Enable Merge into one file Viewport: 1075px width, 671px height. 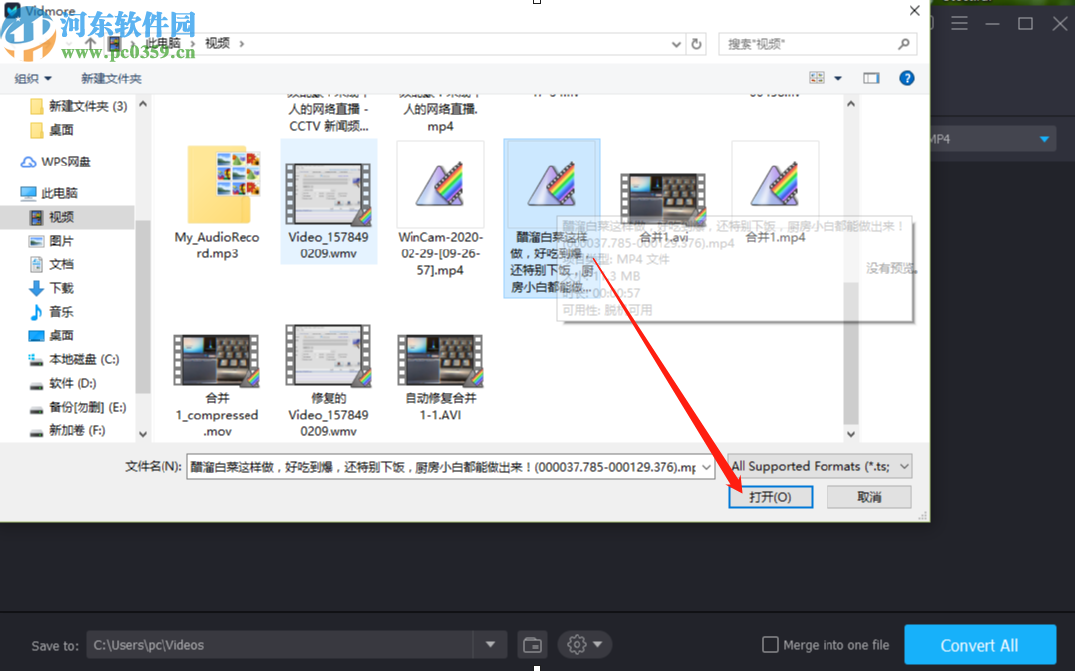click(x=770, y=645)
